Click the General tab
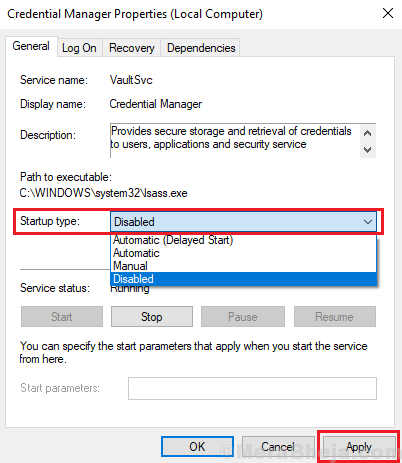Screen dimensions: 402x463 tap(31, 46)
